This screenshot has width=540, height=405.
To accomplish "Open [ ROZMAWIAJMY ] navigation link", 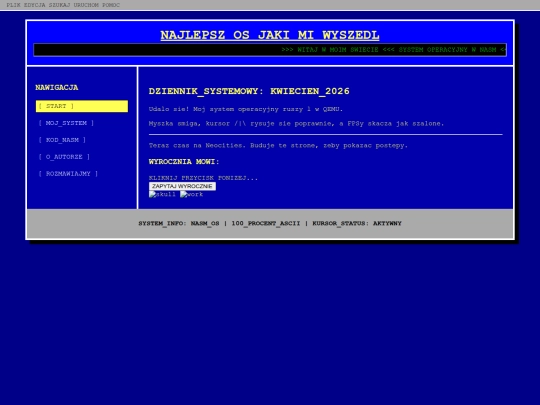I will click(x=68, y=174).
